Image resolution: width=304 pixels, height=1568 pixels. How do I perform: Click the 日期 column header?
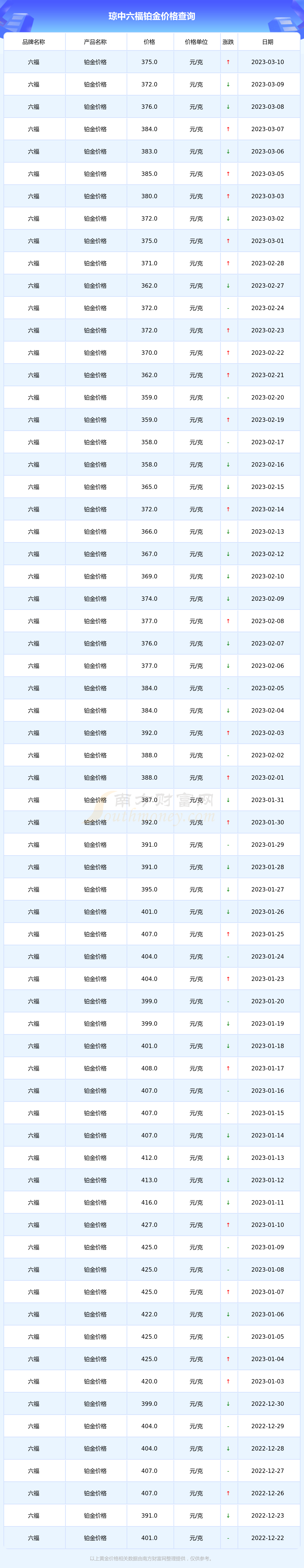coord(268,42)
